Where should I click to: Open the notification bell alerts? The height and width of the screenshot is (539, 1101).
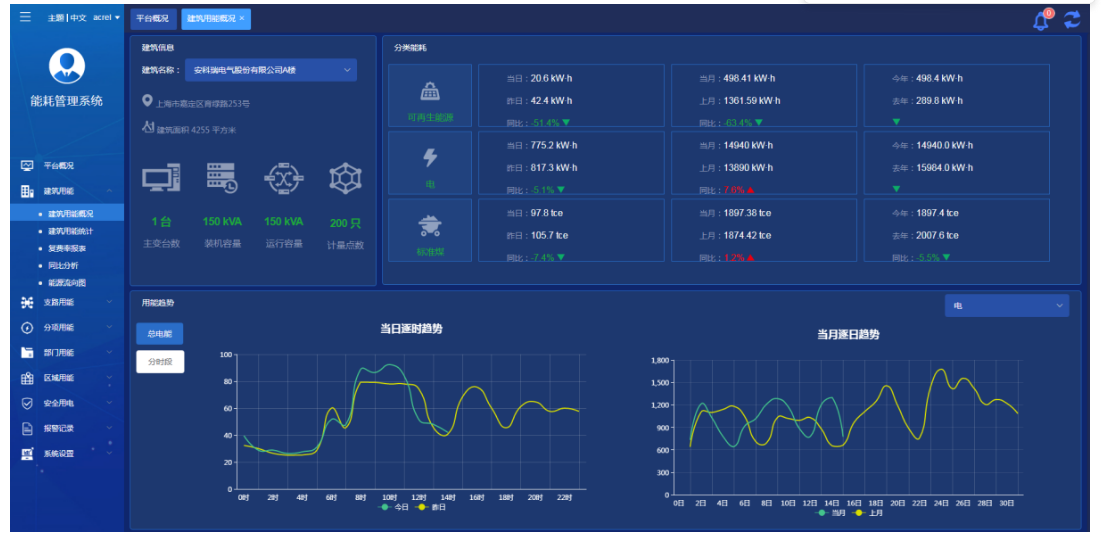[1041, 20]
